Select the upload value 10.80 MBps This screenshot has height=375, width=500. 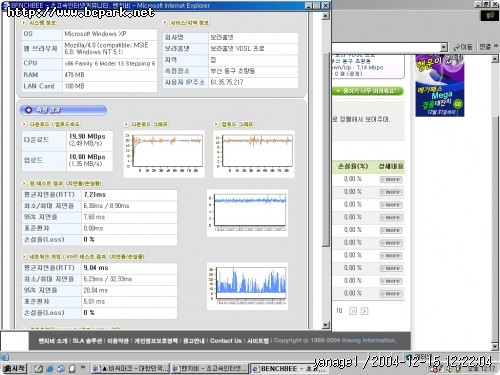pos(87,157)
